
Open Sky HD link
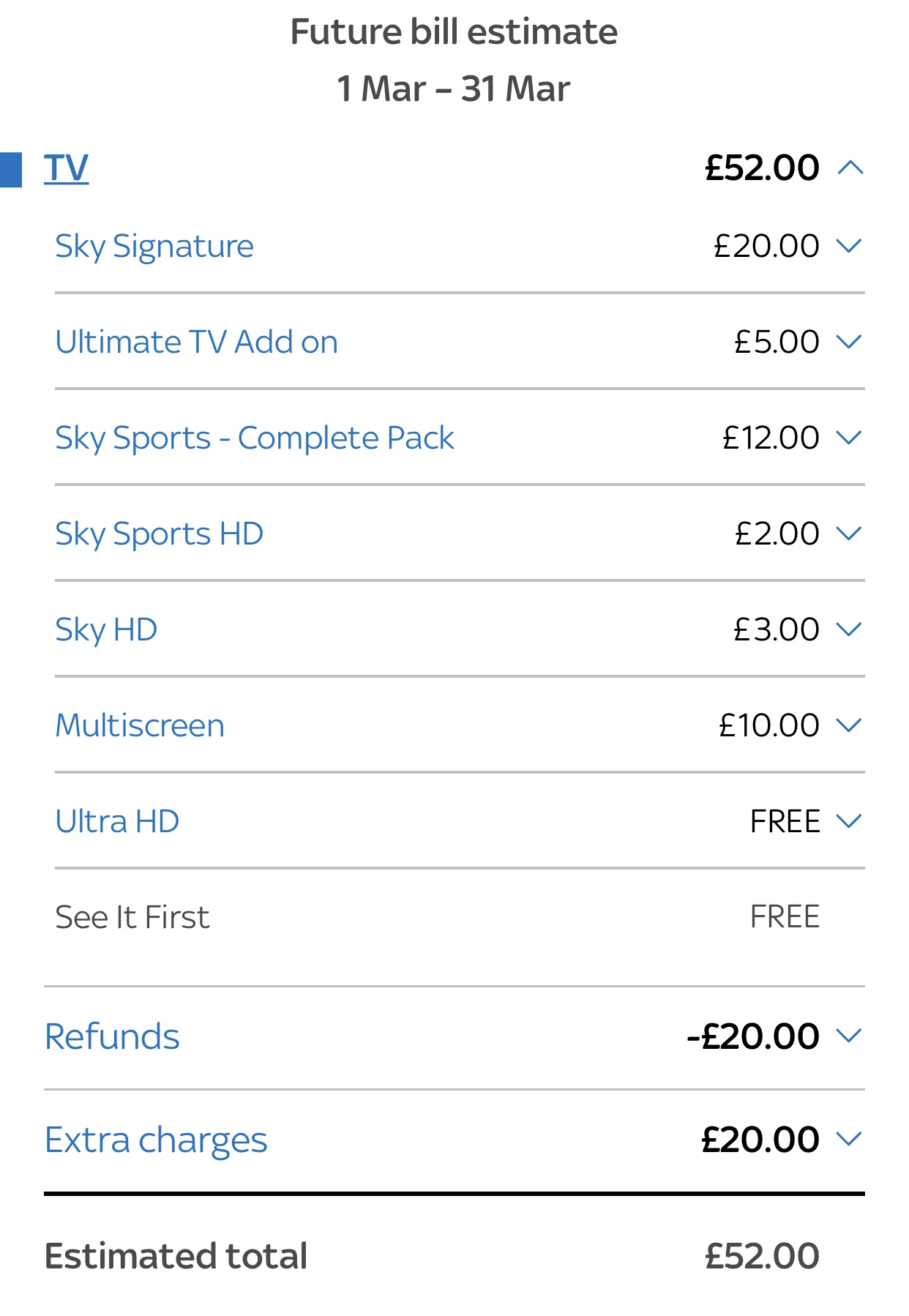coord(107,630)
